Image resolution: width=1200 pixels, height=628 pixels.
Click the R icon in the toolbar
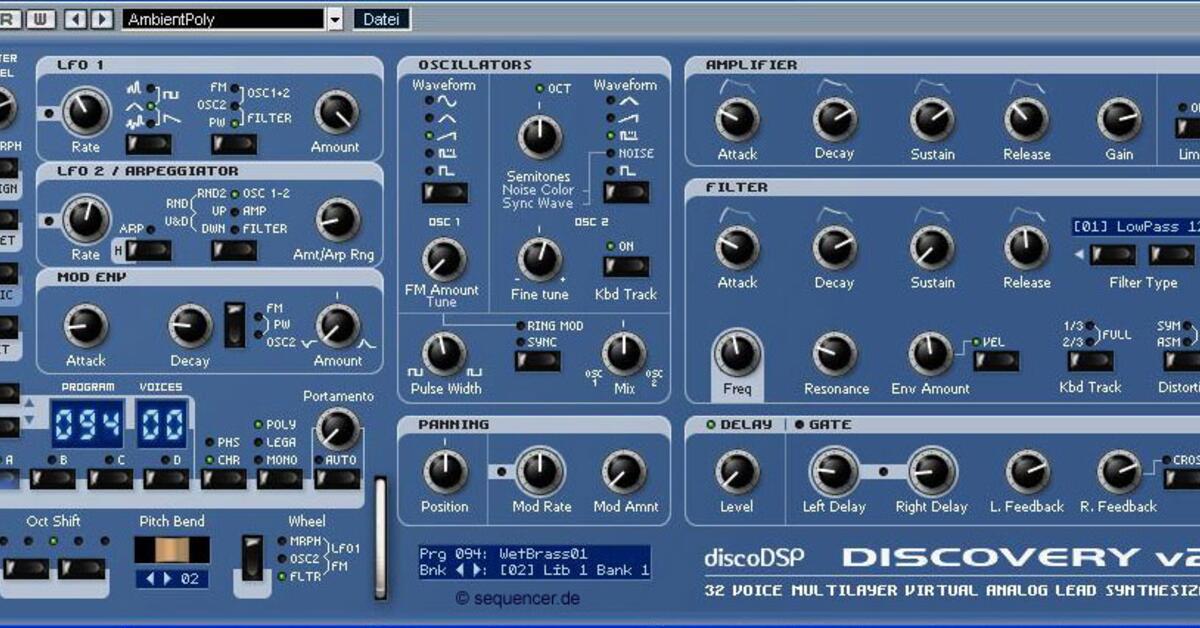[8, 19]
